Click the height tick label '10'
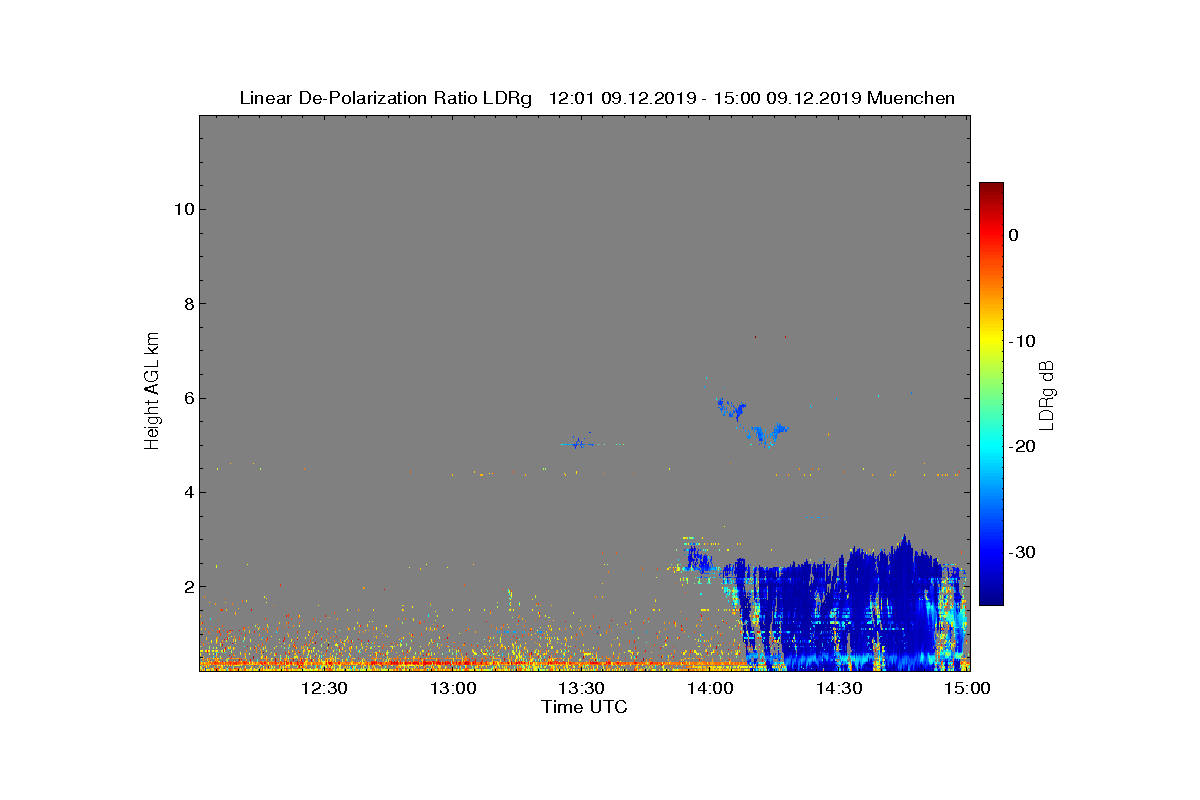The image size is (1200, 800). 183,209
